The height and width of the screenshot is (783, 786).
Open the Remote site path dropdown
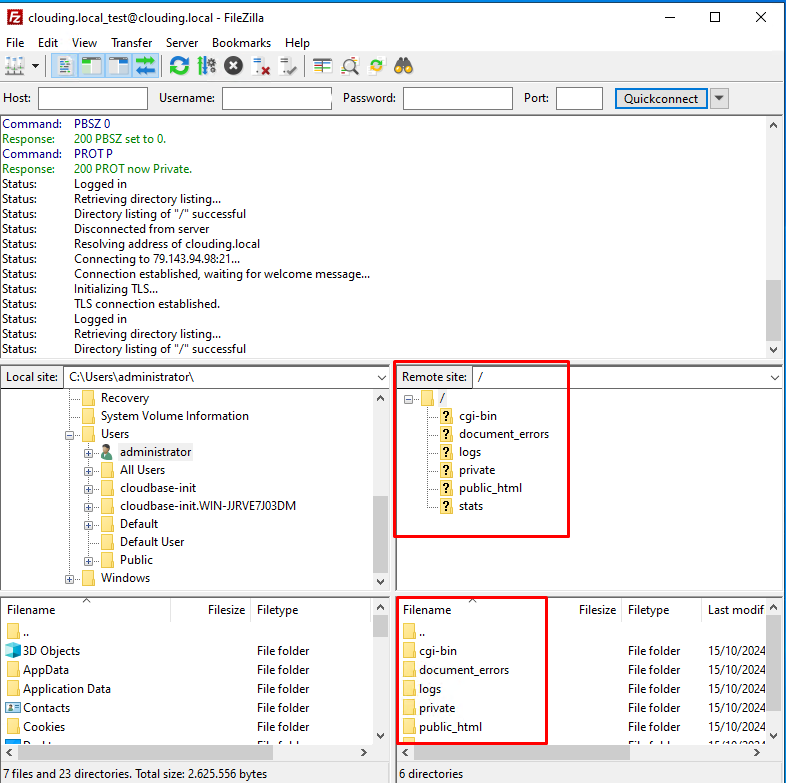775,377
